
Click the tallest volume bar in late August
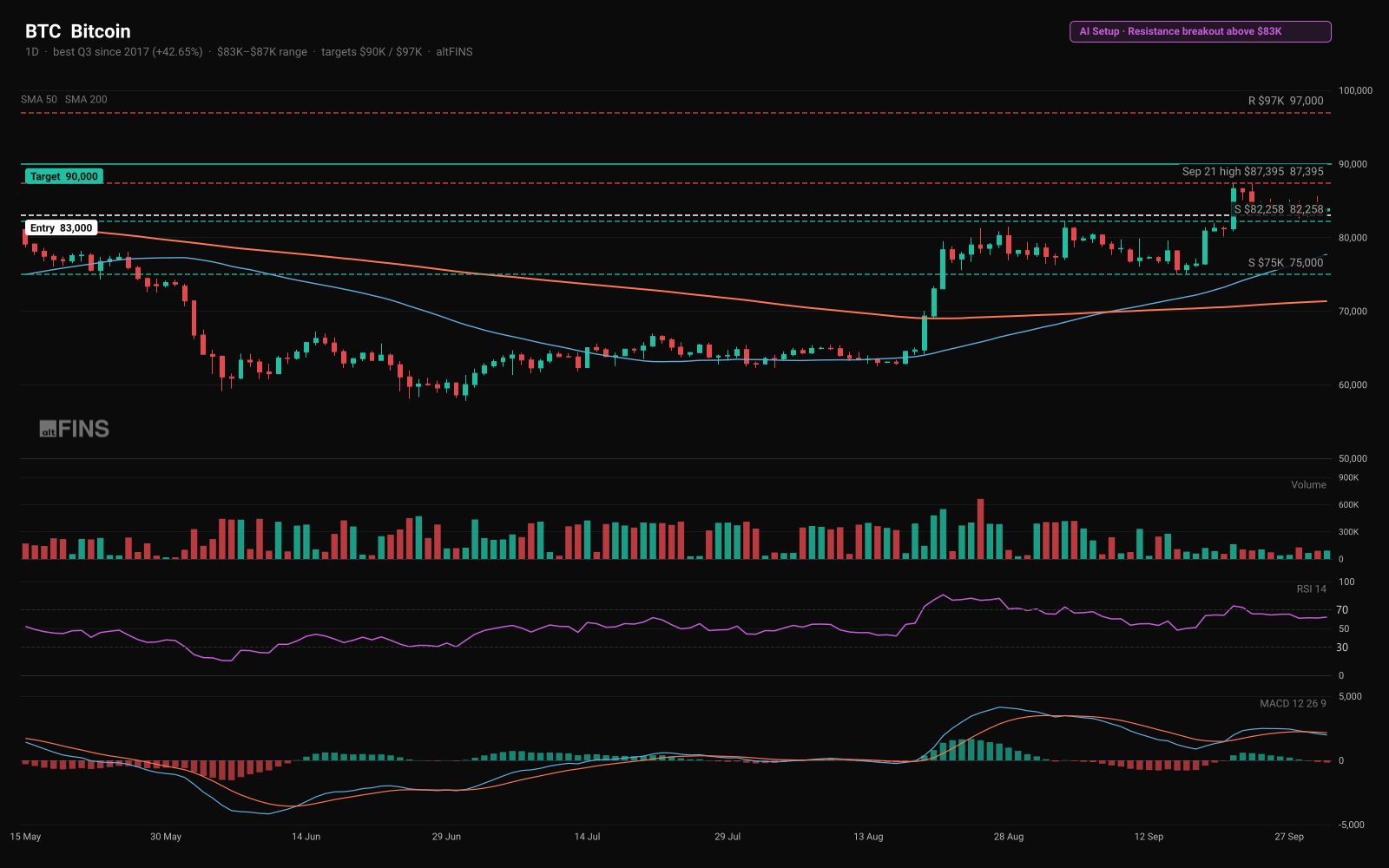(981, 529)
